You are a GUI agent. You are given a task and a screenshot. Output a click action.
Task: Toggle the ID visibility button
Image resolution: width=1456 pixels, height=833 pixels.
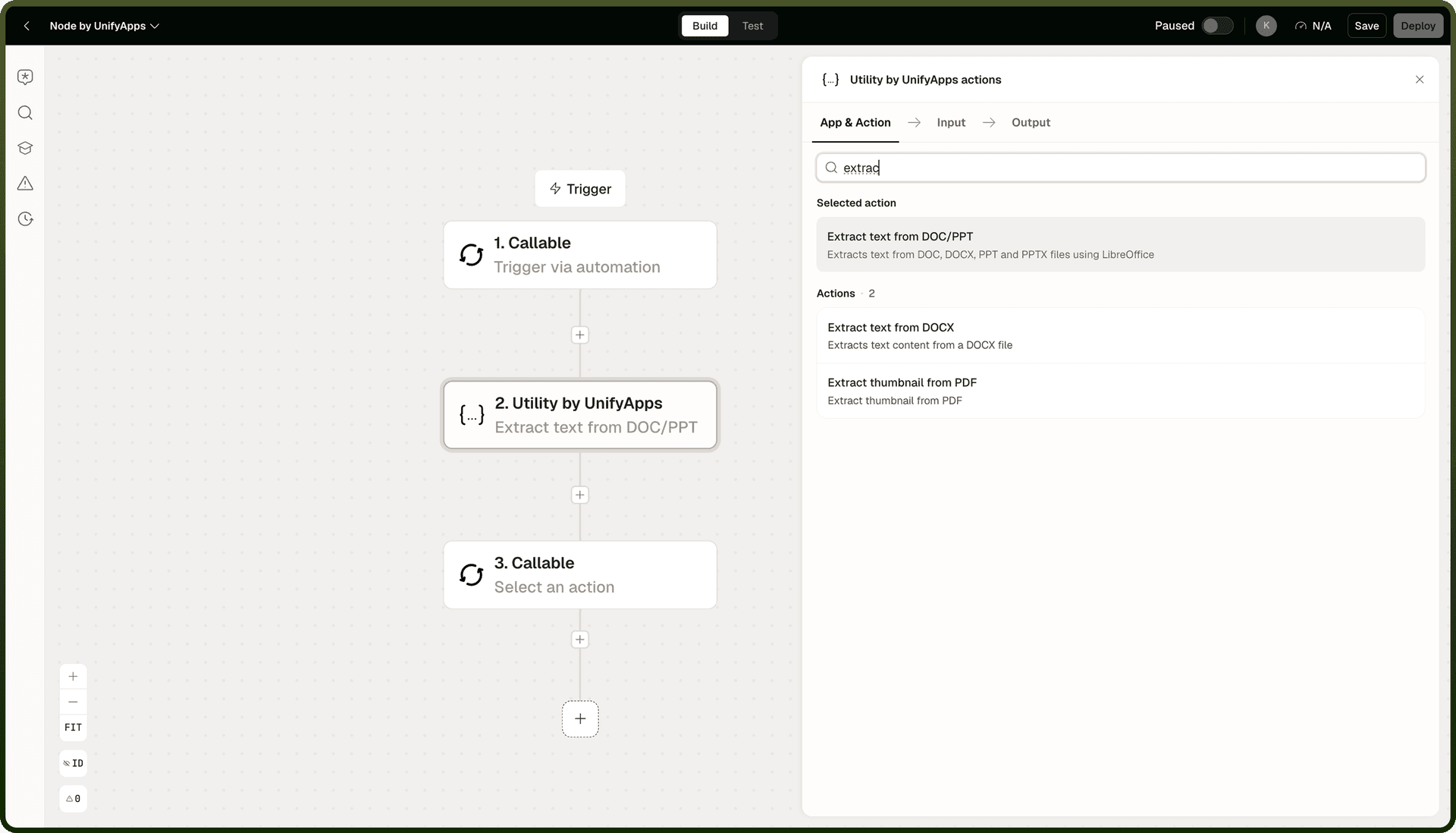(73, 763)
